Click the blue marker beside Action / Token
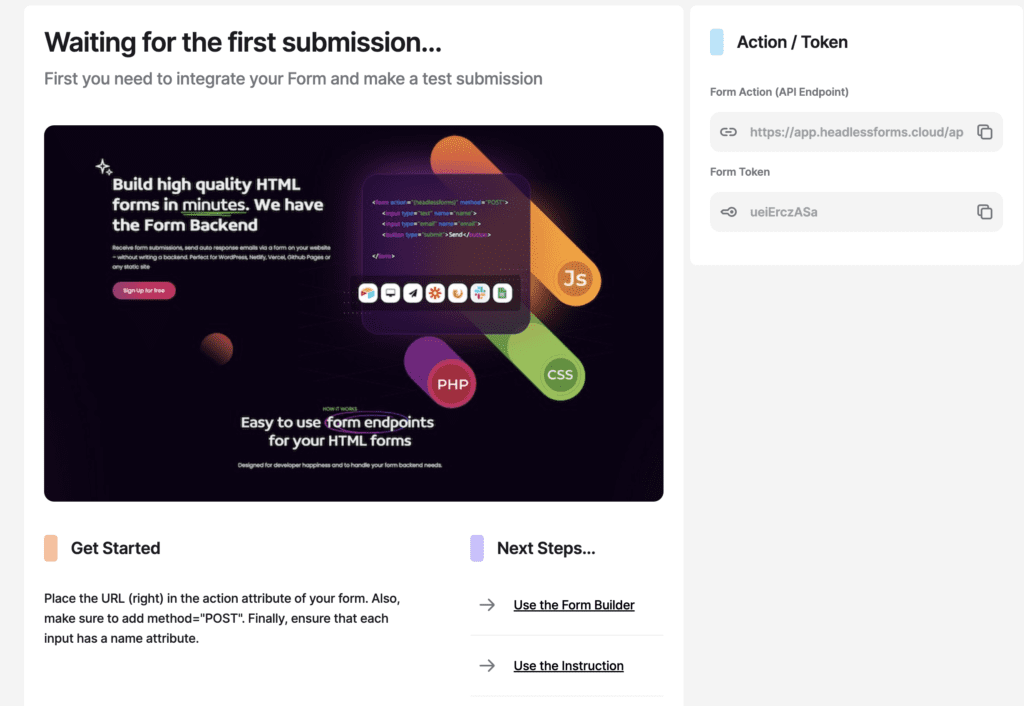 click(x=716, y=42)
